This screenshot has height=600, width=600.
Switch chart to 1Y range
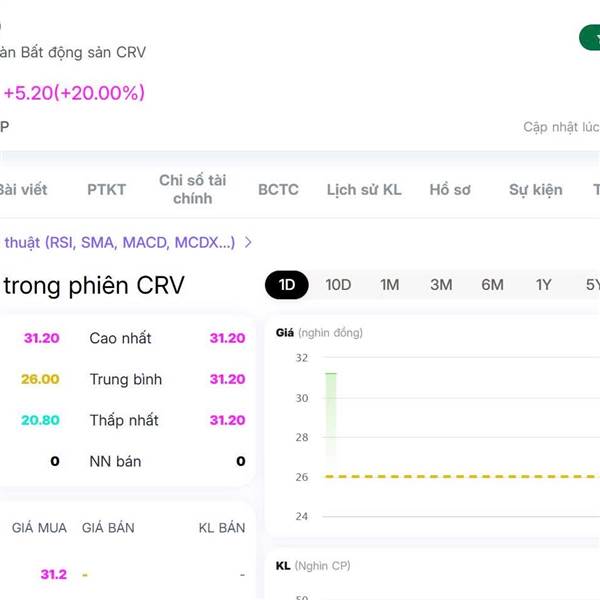pos(543,285)
